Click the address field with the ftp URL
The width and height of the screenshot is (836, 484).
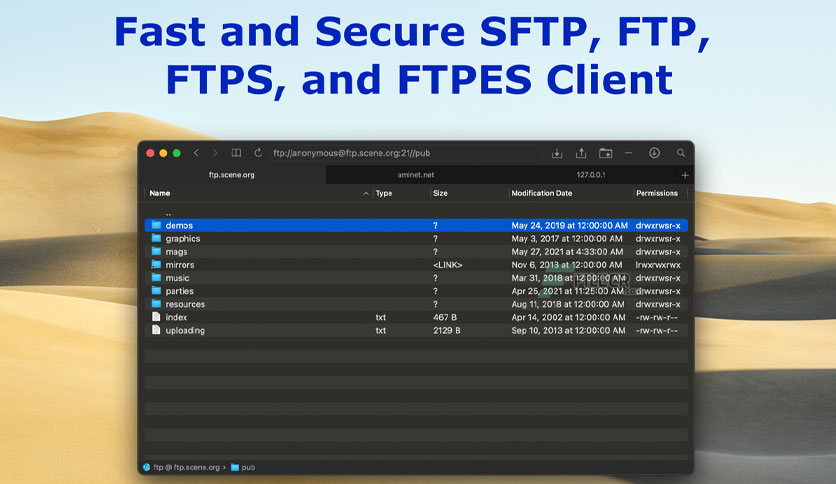point(405,153)
